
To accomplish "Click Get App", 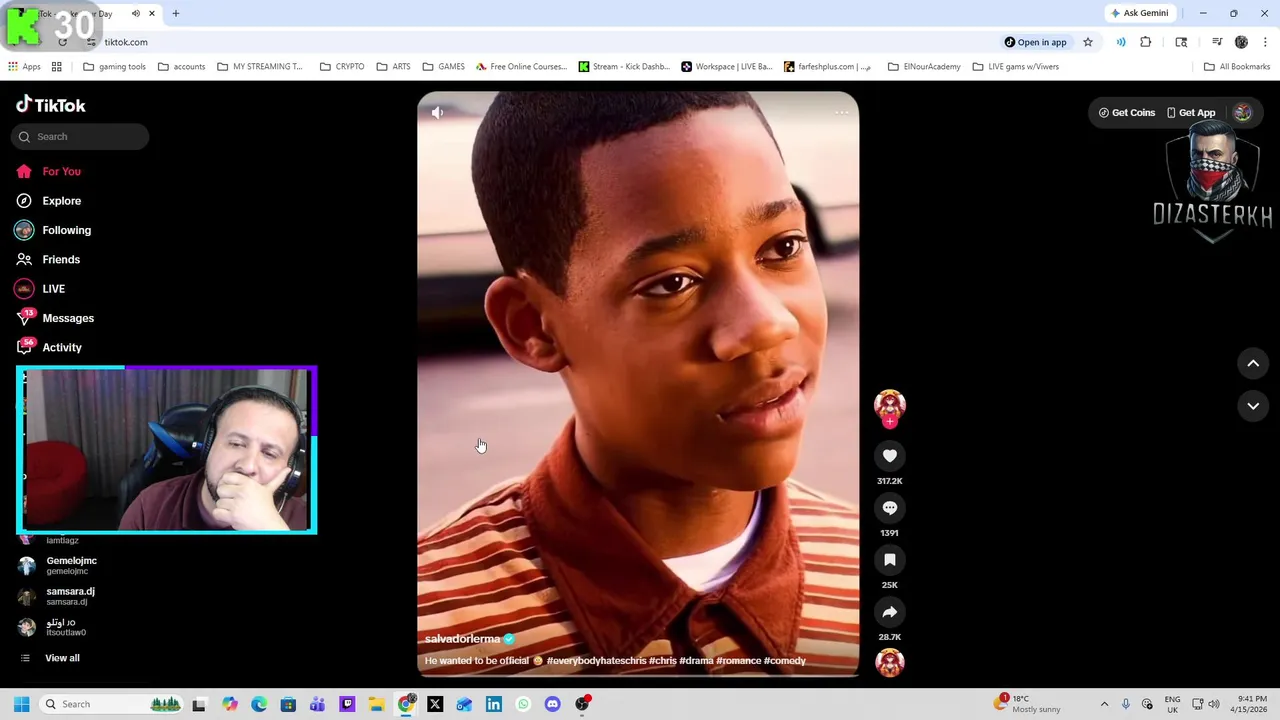I will (x=1191, y=113).
